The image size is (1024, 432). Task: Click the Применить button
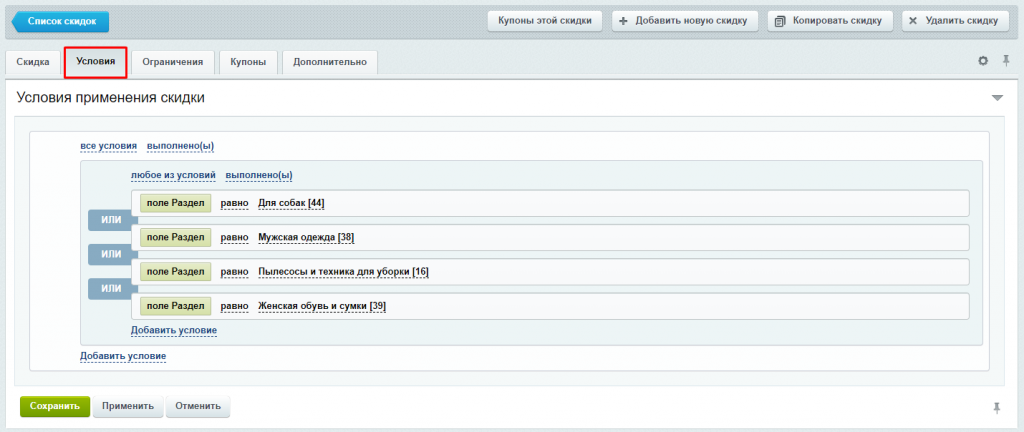point(128,406)
